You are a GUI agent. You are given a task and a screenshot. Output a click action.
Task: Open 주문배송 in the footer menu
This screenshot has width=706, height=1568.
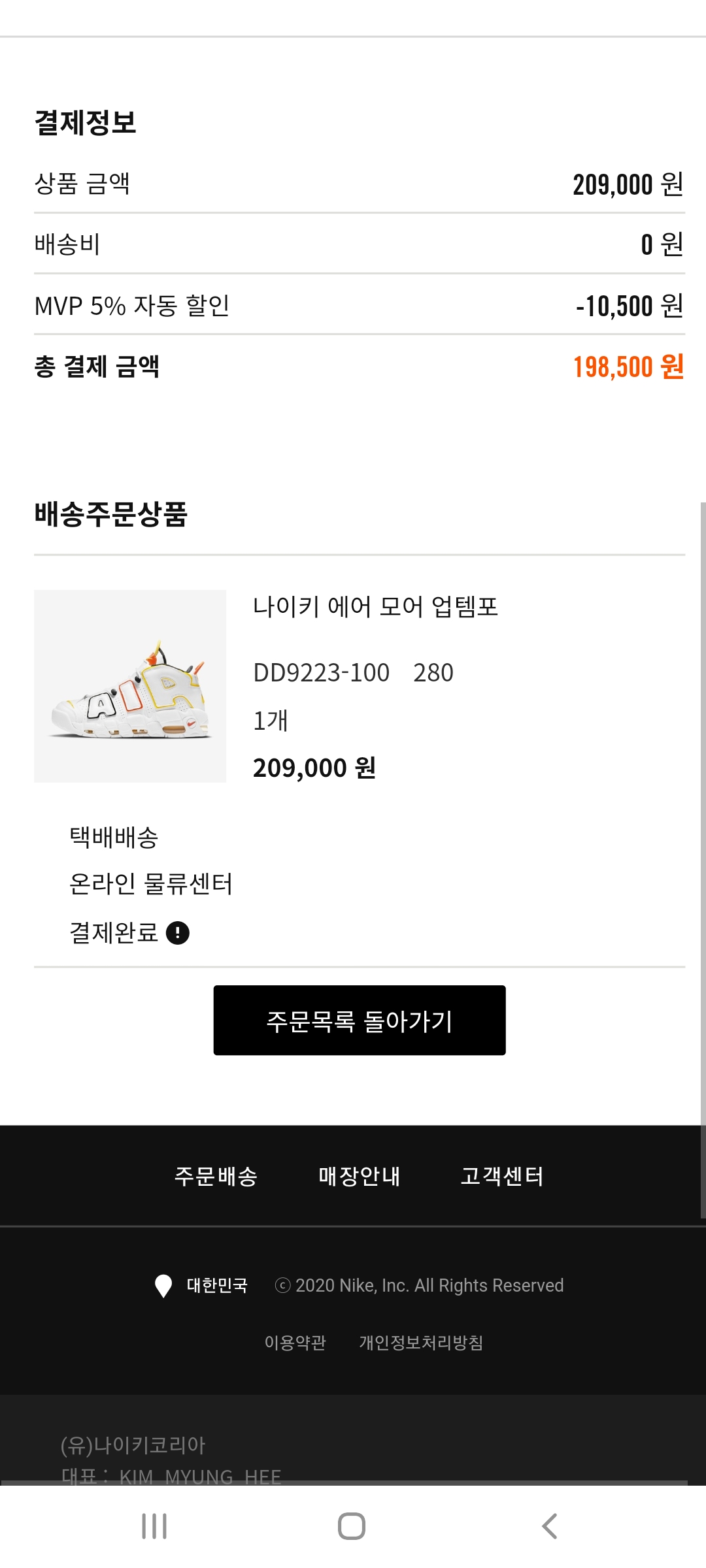click(x=216, y=1176)
